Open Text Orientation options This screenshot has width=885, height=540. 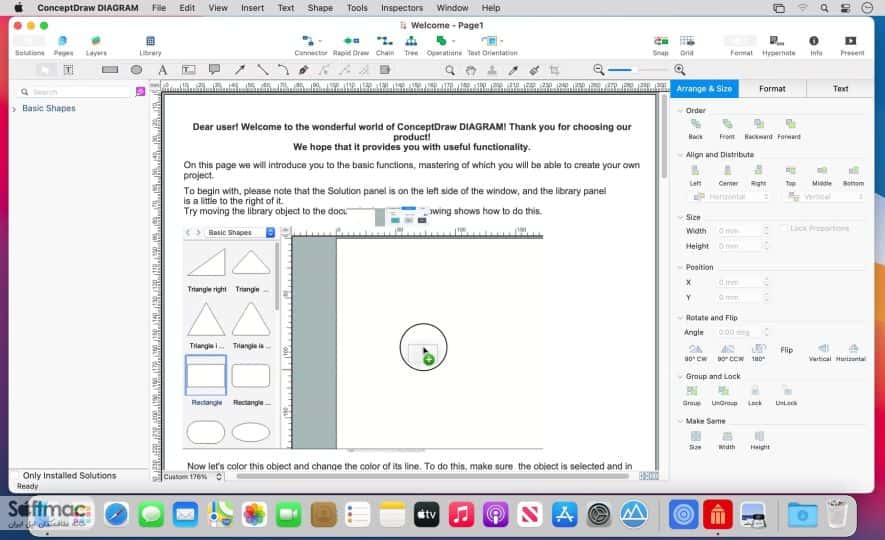point(492,45)
